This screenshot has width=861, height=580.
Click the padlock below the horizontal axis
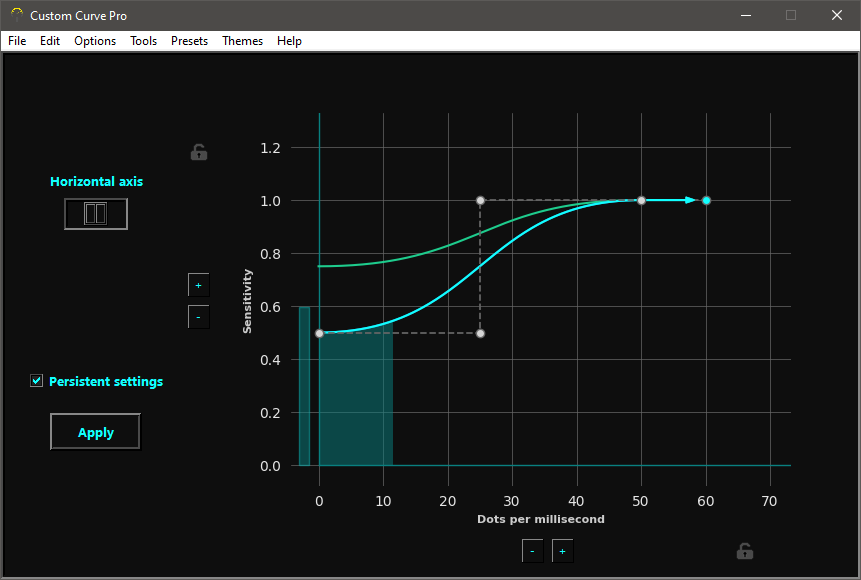(744, 551)
